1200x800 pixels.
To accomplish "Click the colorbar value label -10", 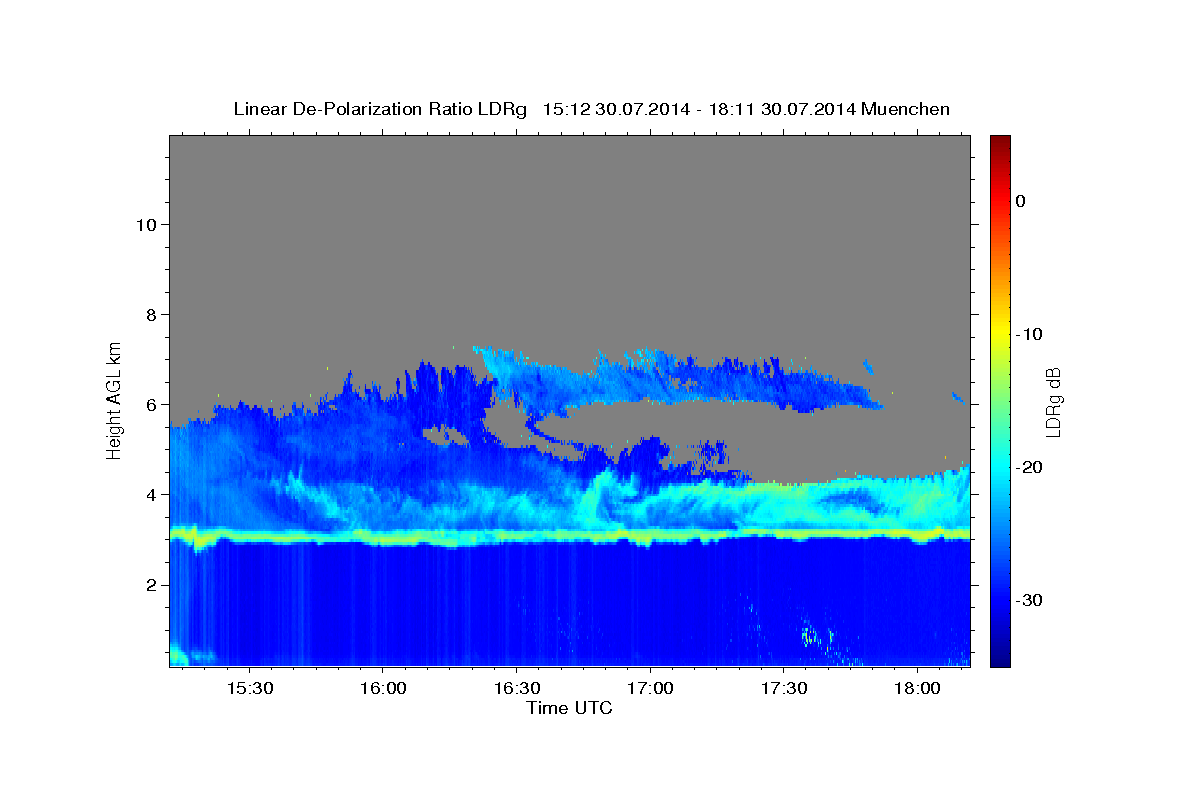I will click(1030, 334).
